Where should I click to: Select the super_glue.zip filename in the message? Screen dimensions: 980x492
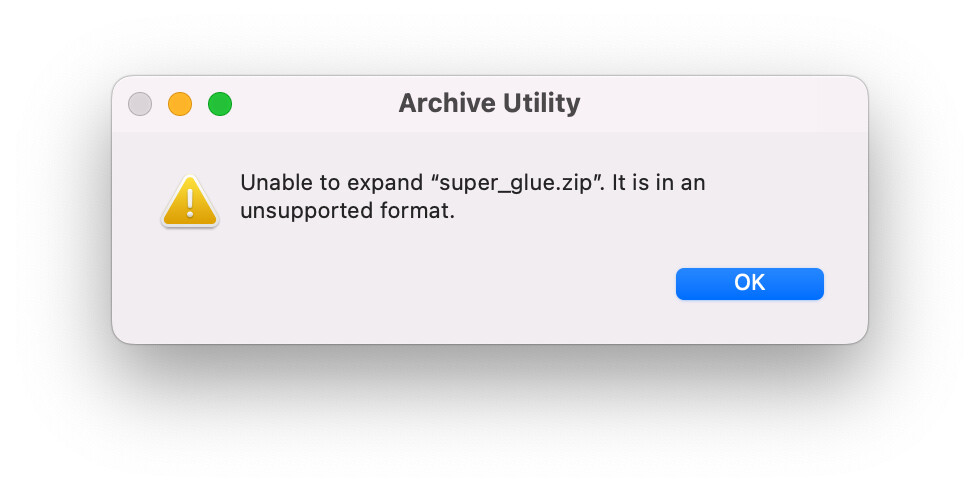[515, 183]
